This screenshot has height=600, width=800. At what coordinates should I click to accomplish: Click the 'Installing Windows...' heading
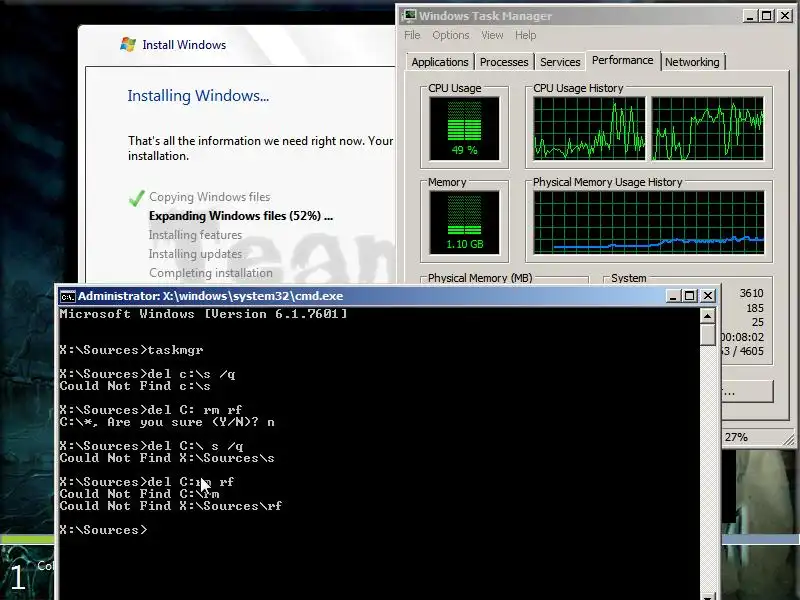click(x=198, y=95)
